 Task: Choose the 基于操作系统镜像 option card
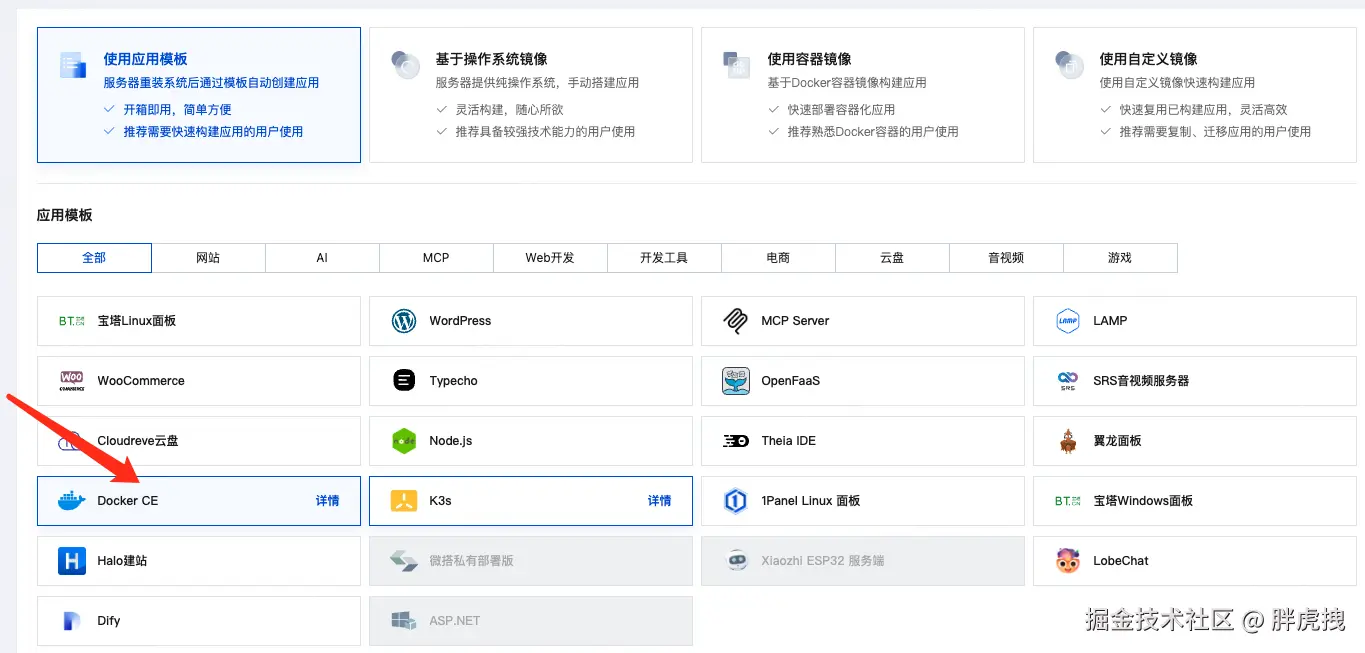coord(531,95)
